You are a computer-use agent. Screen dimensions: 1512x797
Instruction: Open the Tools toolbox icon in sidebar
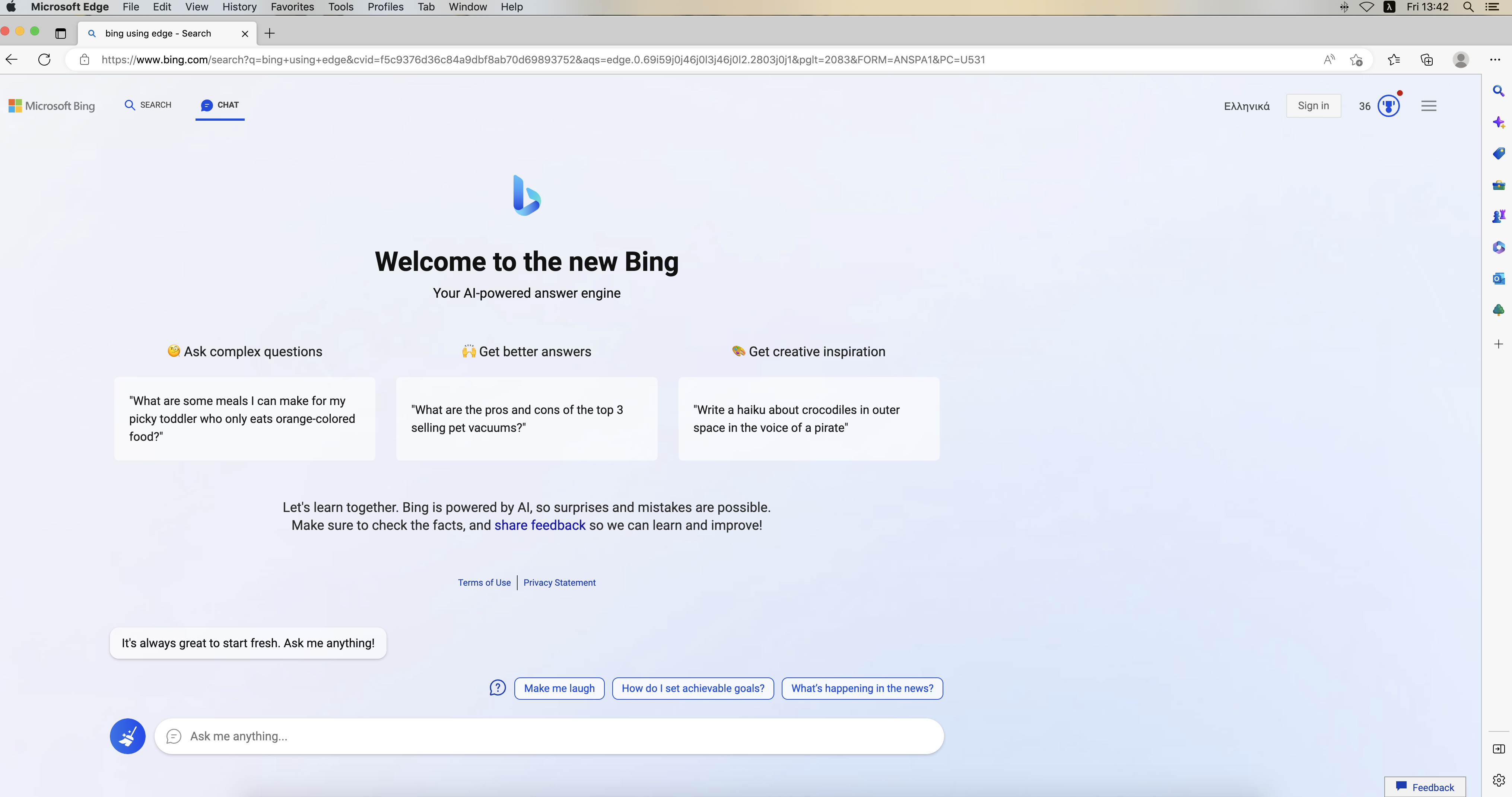1499,185
